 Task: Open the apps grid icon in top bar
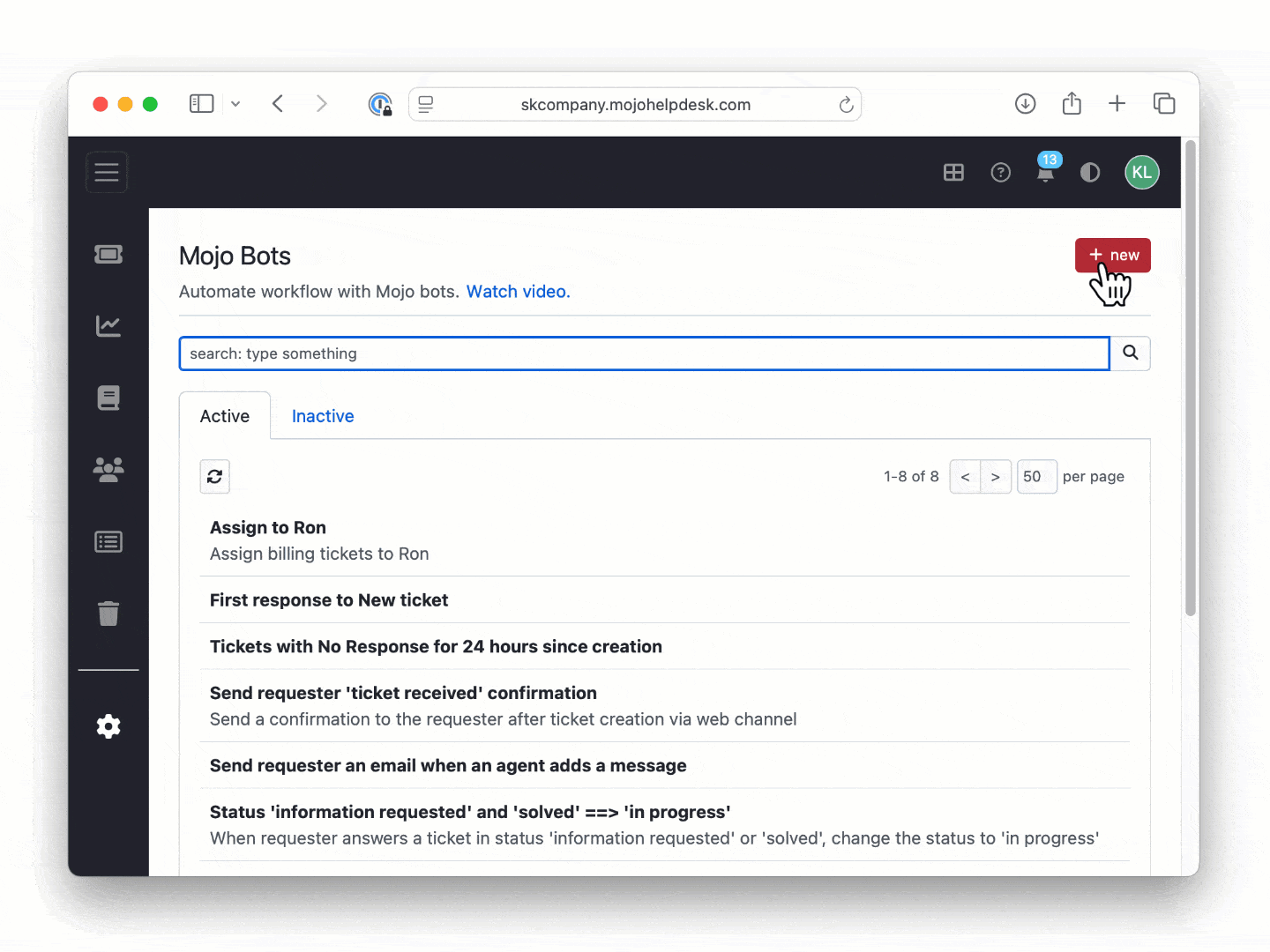tap(953, 172)
